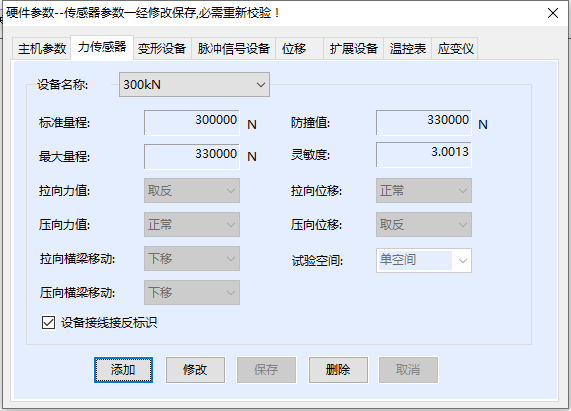This screenshot has width=571, height=411.
Task: Go to the 位移 tab
Action: click(299, 48)
